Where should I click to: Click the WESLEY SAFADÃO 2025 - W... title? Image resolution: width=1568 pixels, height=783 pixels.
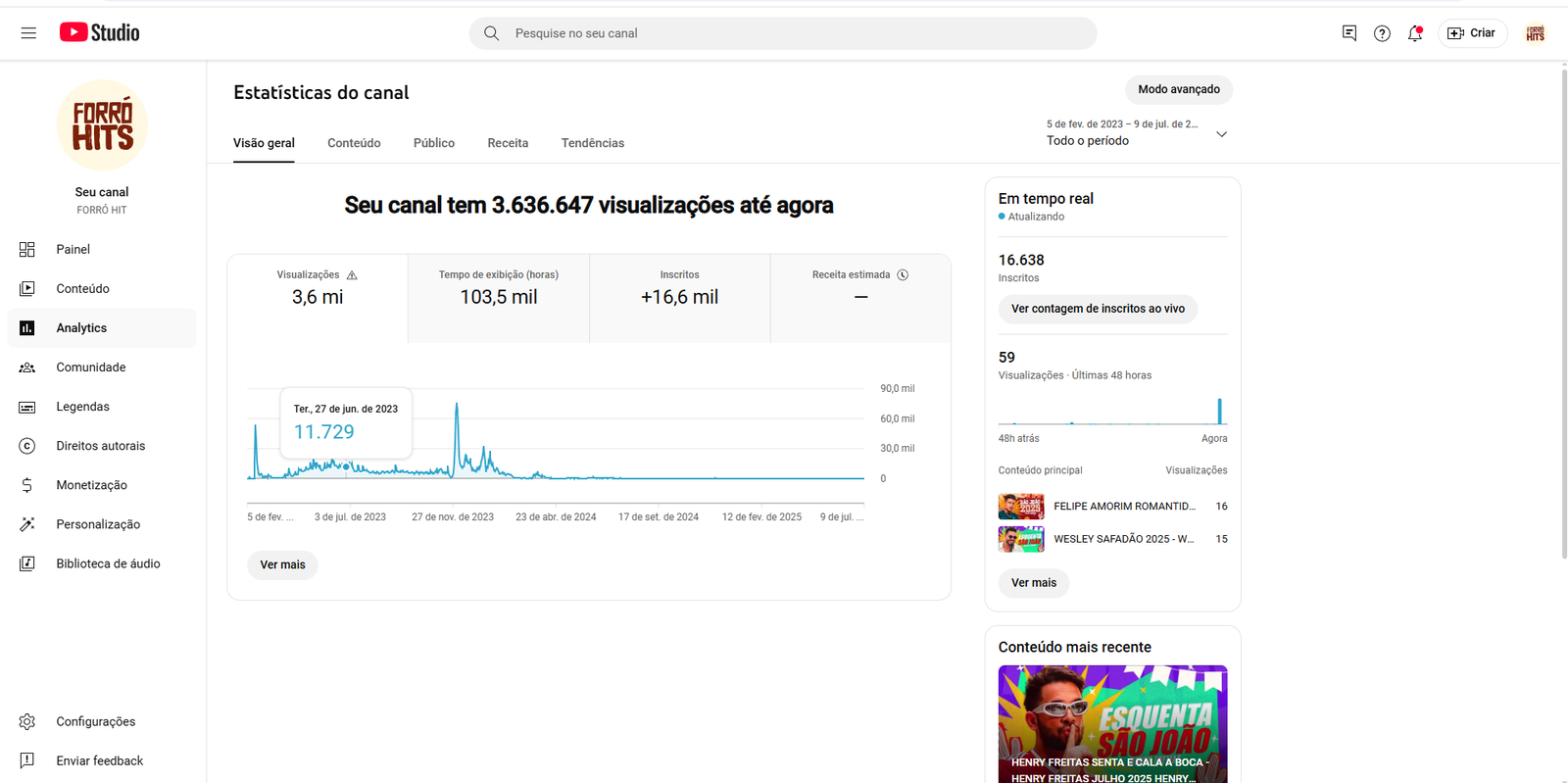1123,539
